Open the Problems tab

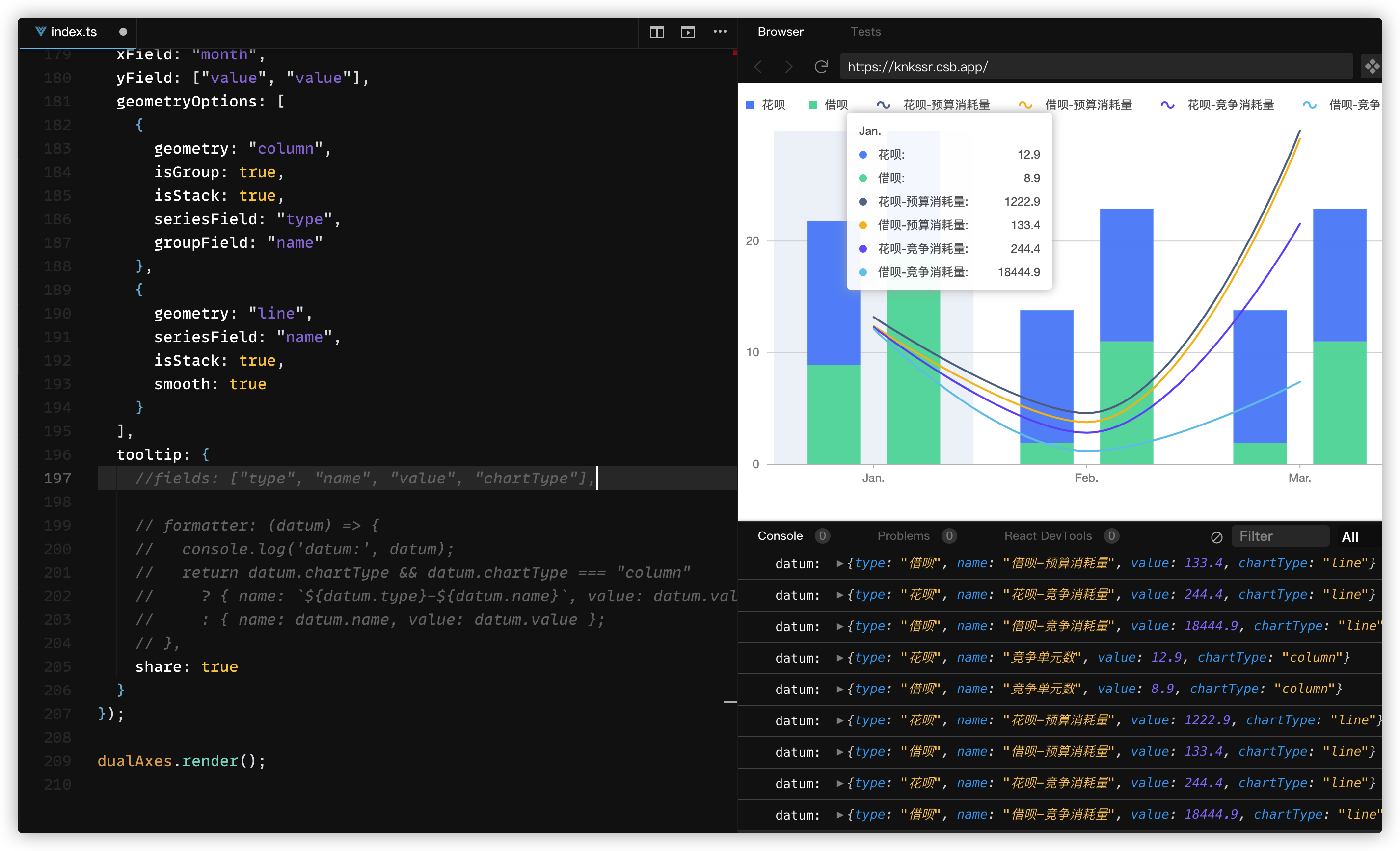tap(903, 536)
